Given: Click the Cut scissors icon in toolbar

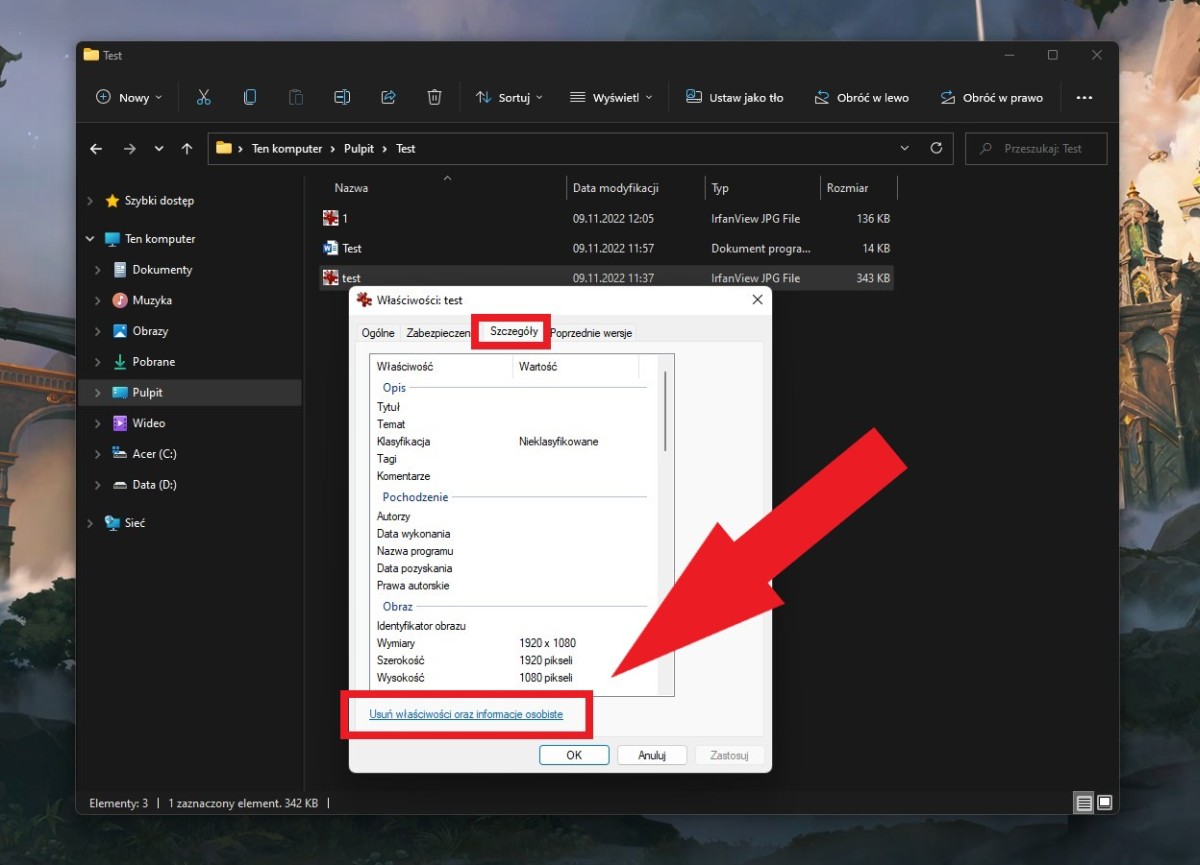Looking at the screenshot, I should point(204,97).
